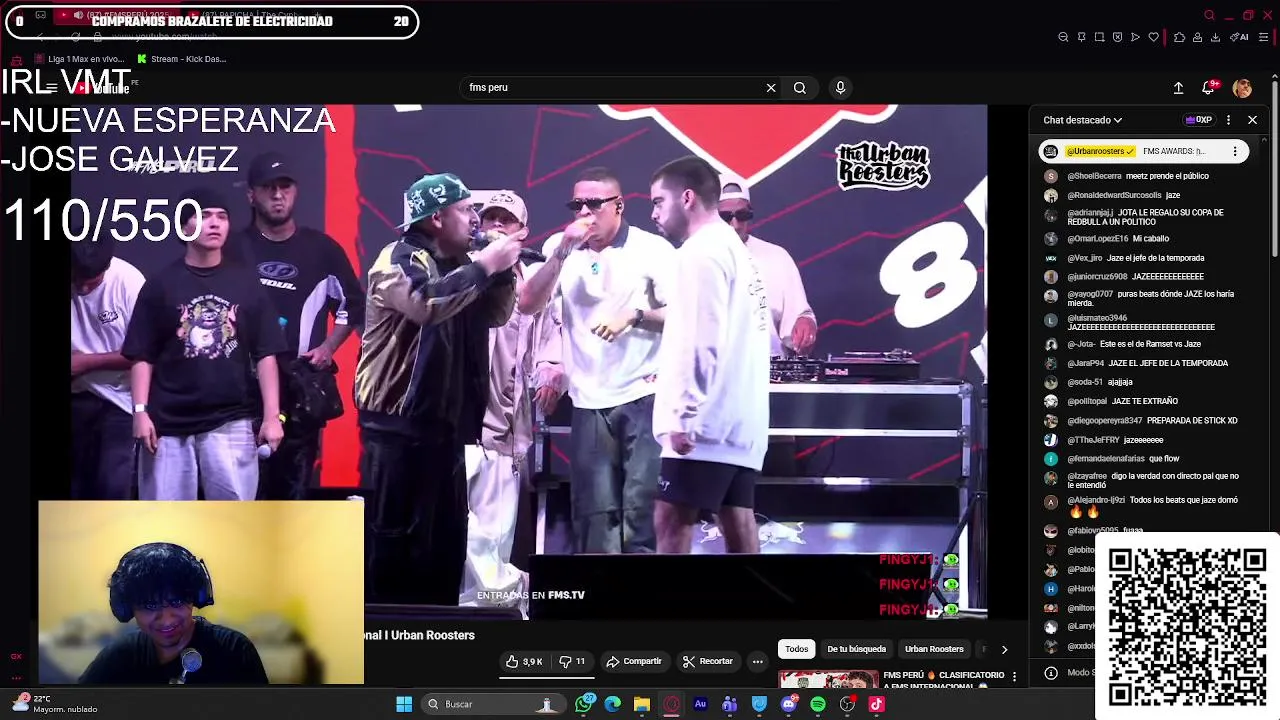Open OBS Studio from the taskbar

click(848, 705)
